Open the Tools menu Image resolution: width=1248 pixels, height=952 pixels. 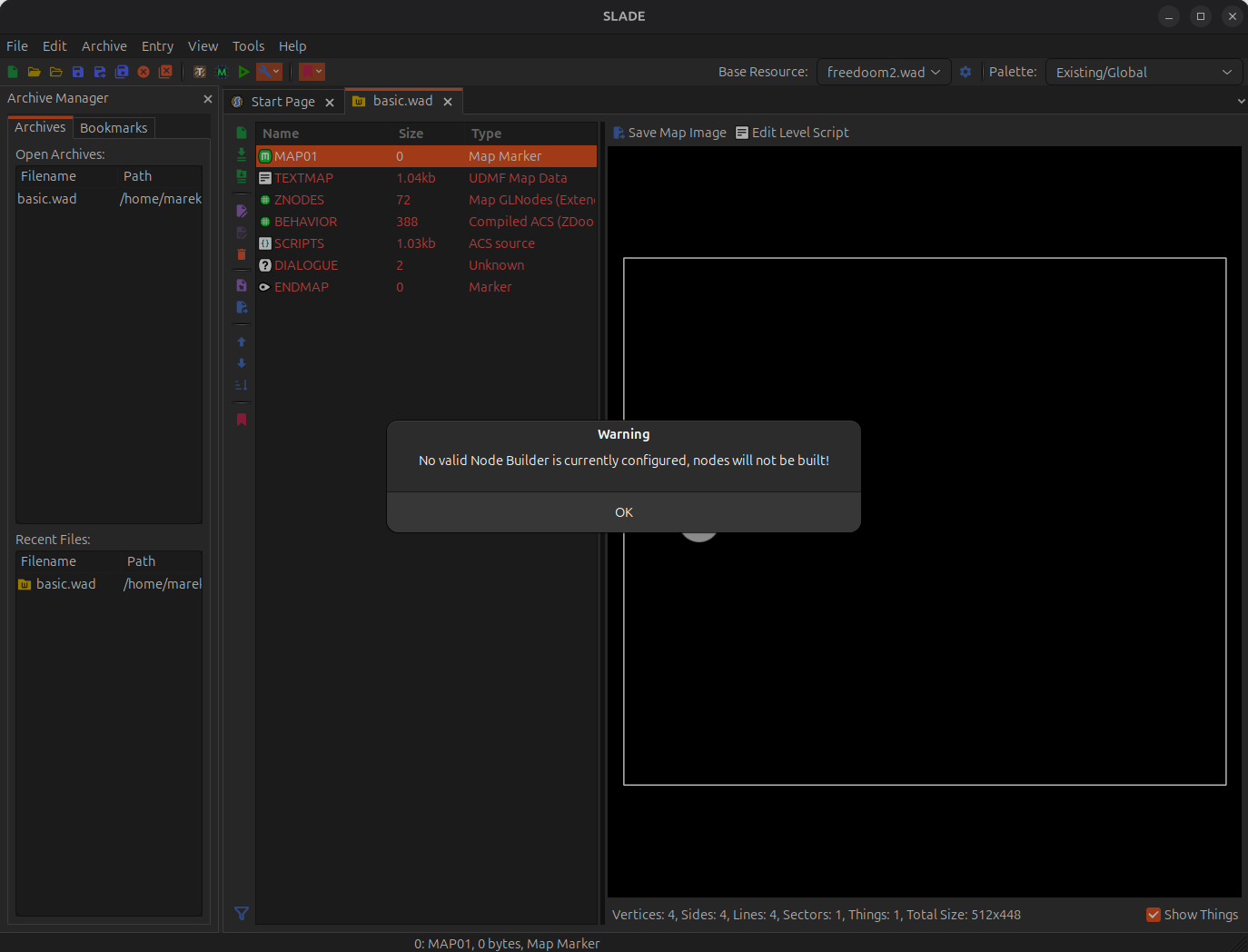(x=248, y=45)
